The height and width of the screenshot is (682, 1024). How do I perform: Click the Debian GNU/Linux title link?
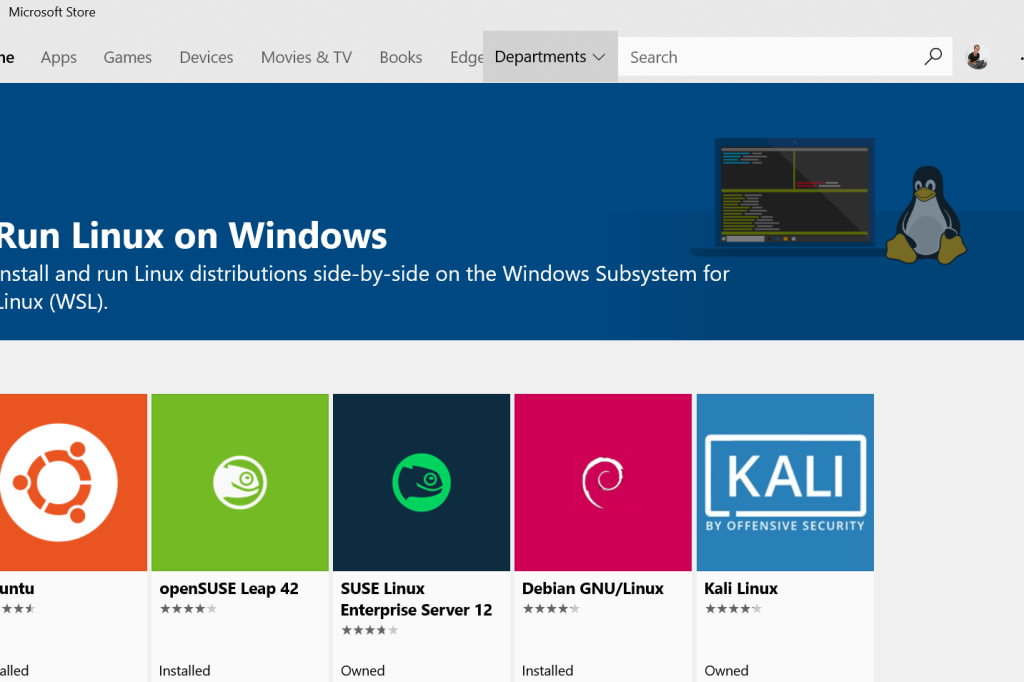click(592, 588)
